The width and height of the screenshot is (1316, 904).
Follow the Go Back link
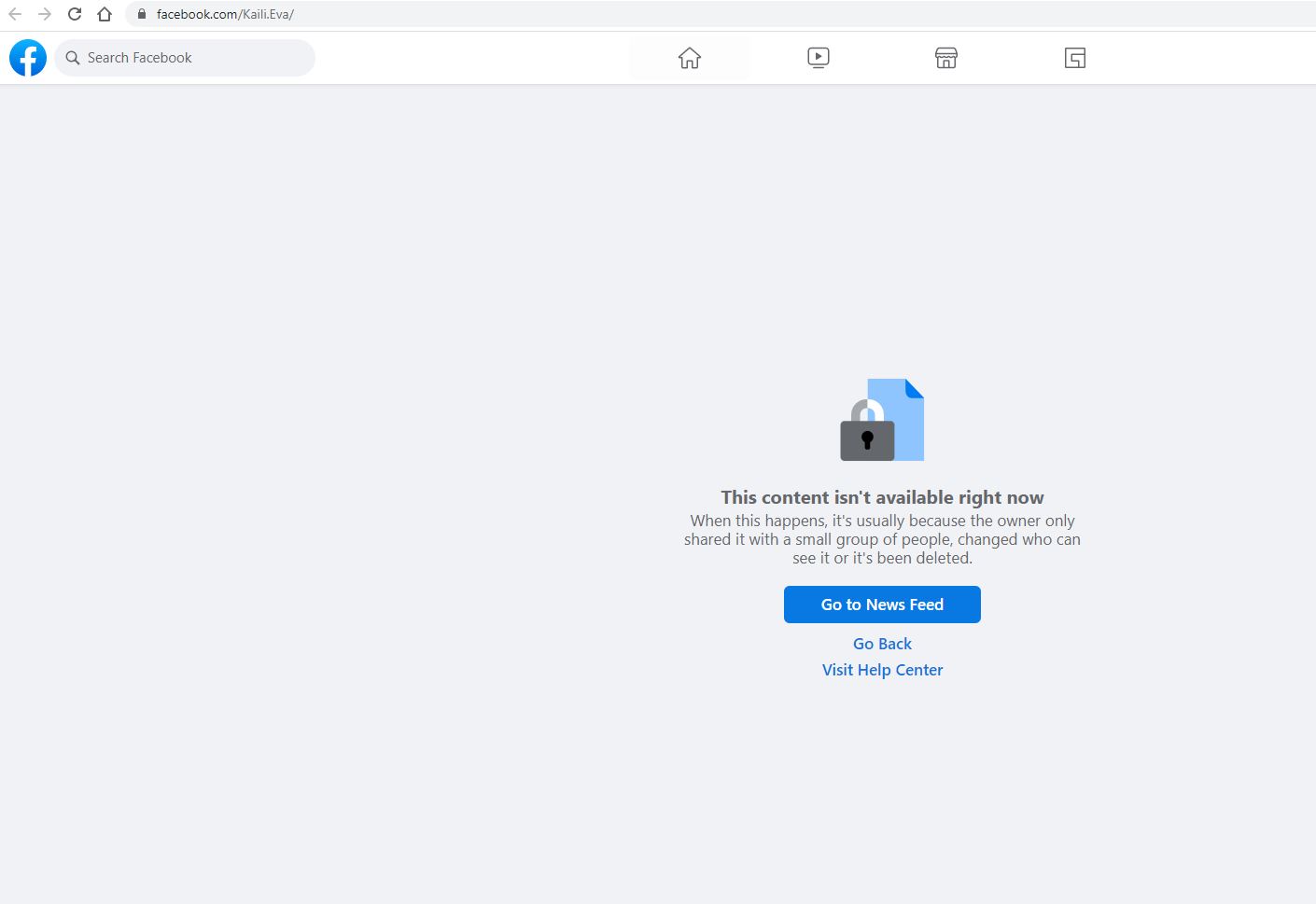[882, 644]
